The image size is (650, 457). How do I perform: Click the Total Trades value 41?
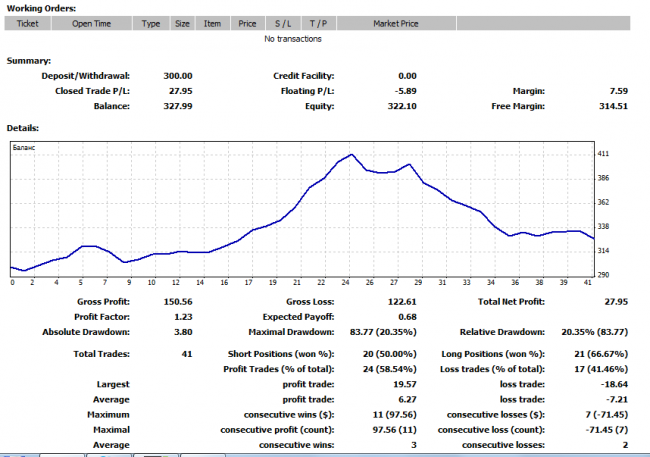click(x=187, y=354)
